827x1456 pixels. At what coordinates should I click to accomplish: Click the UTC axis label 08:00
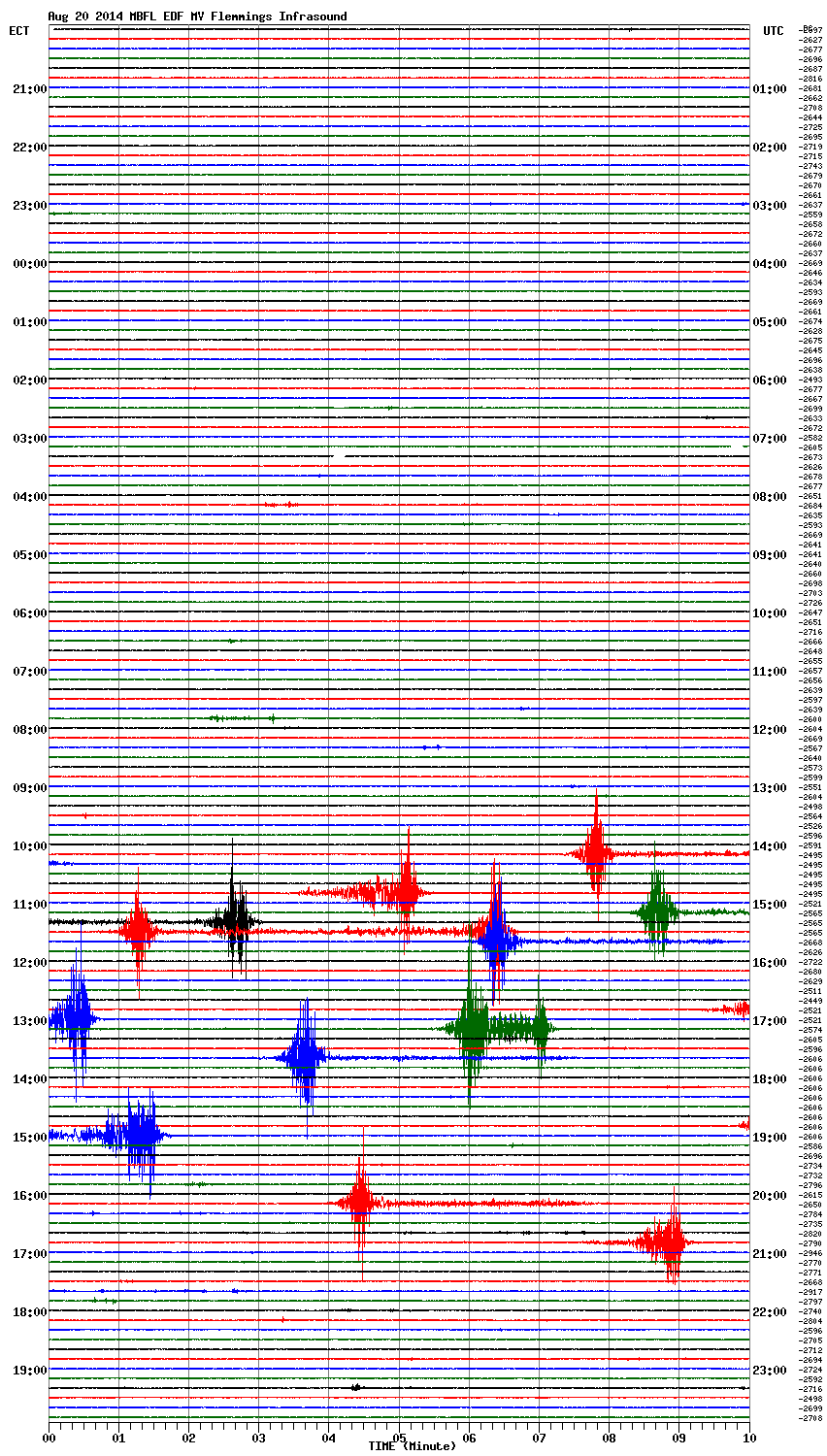pos(770,497)
